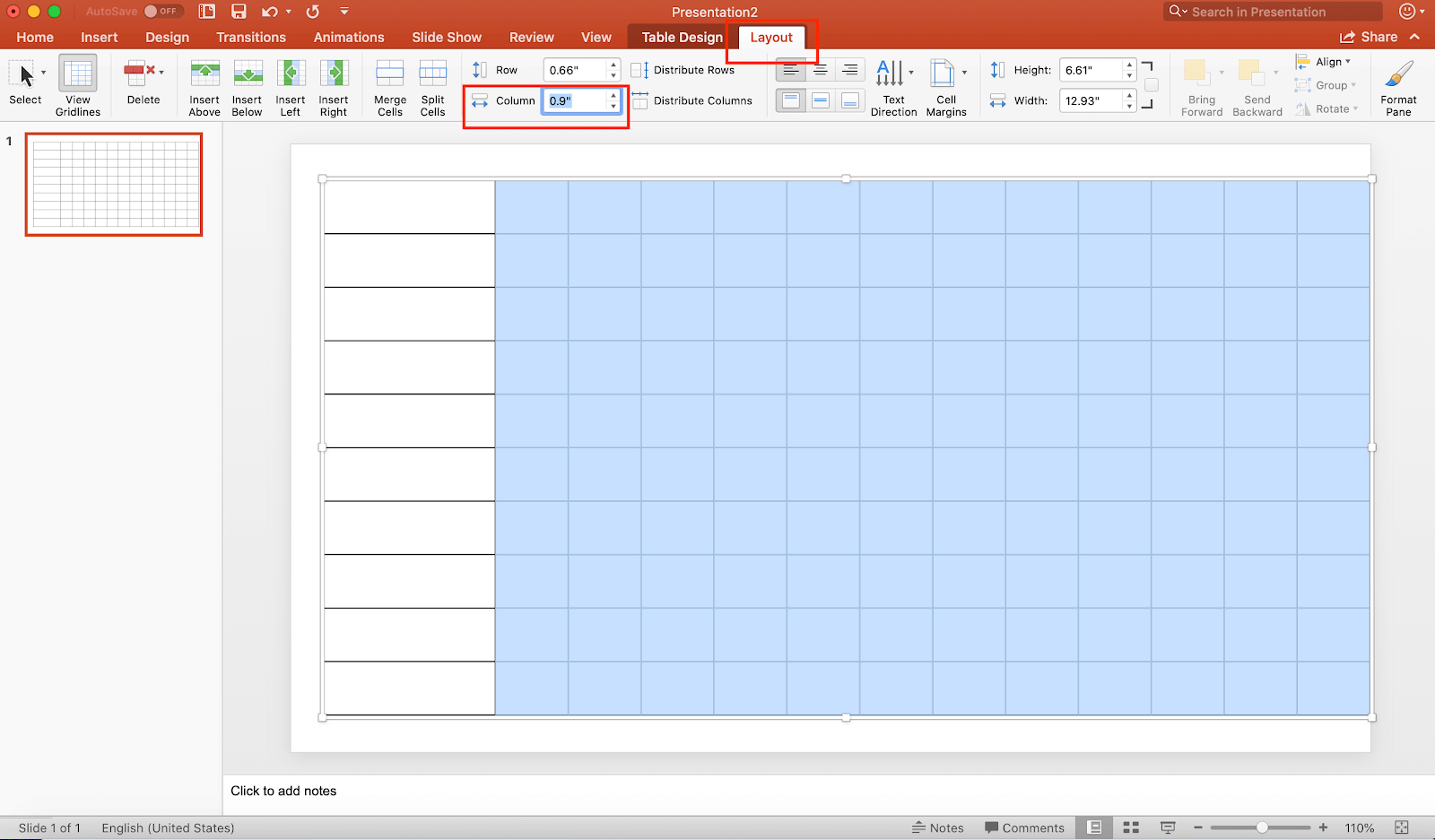Insert a row above with Insert Above
This screenshot has height=840, width=1435.
tap(204, 85)
